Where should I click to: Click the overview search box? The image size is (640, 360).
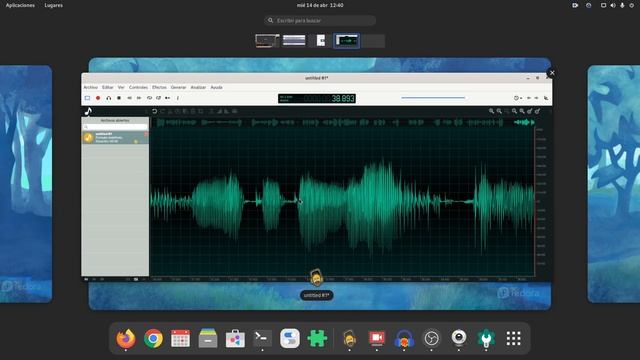320,20
